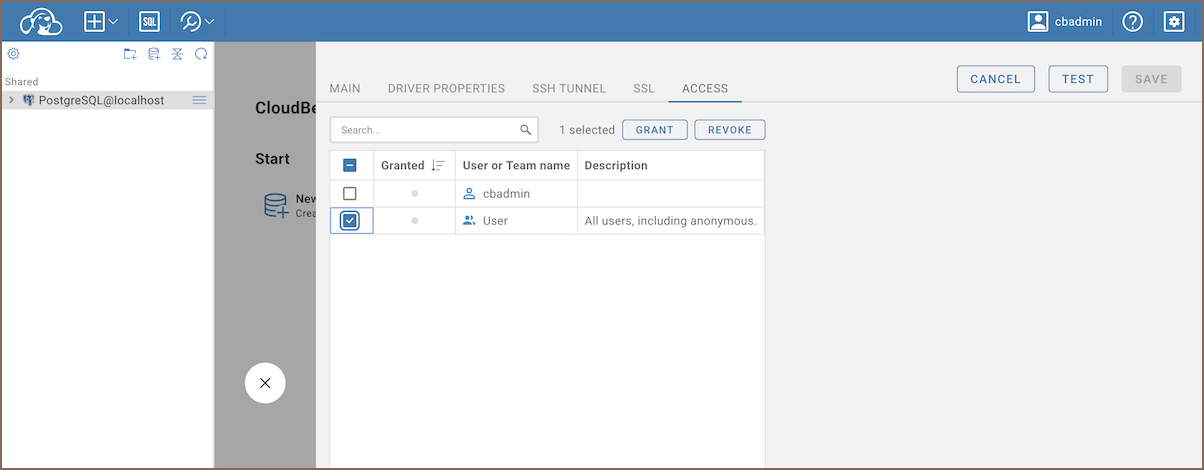The width and height of the screenshot is (1204, 470).
Task: Expand the PostgreSQL@localhost tree node
Action: [x=11, y=100]
